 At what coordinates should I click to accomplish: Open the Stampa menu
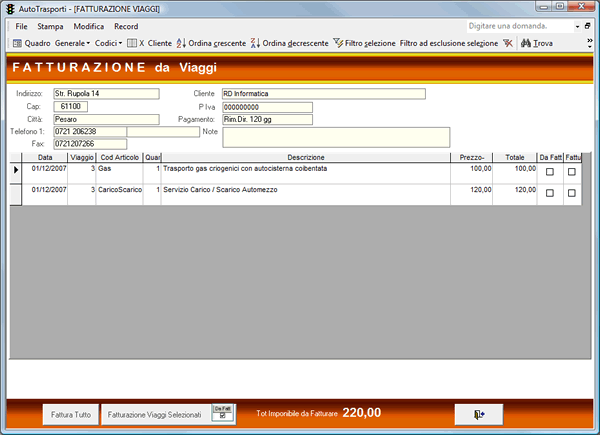click(50, 26)
